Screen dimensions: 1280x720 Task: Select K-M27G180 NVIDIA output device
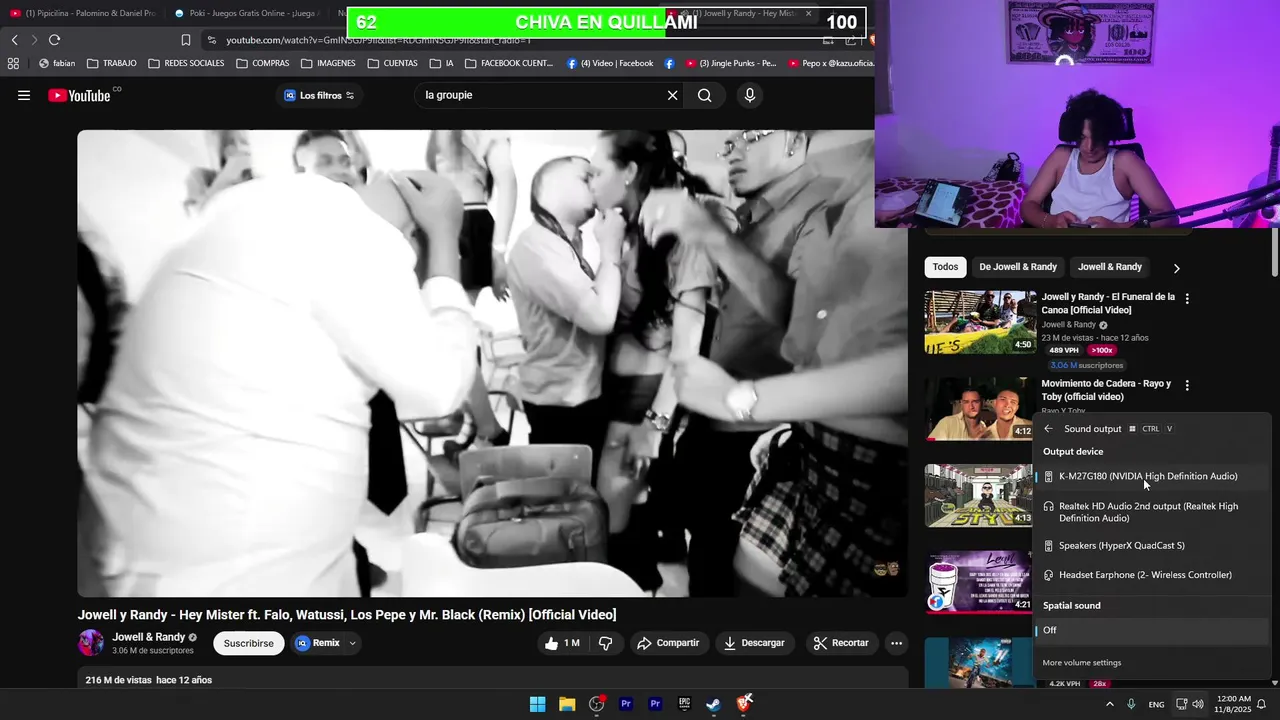[1152, 476]
